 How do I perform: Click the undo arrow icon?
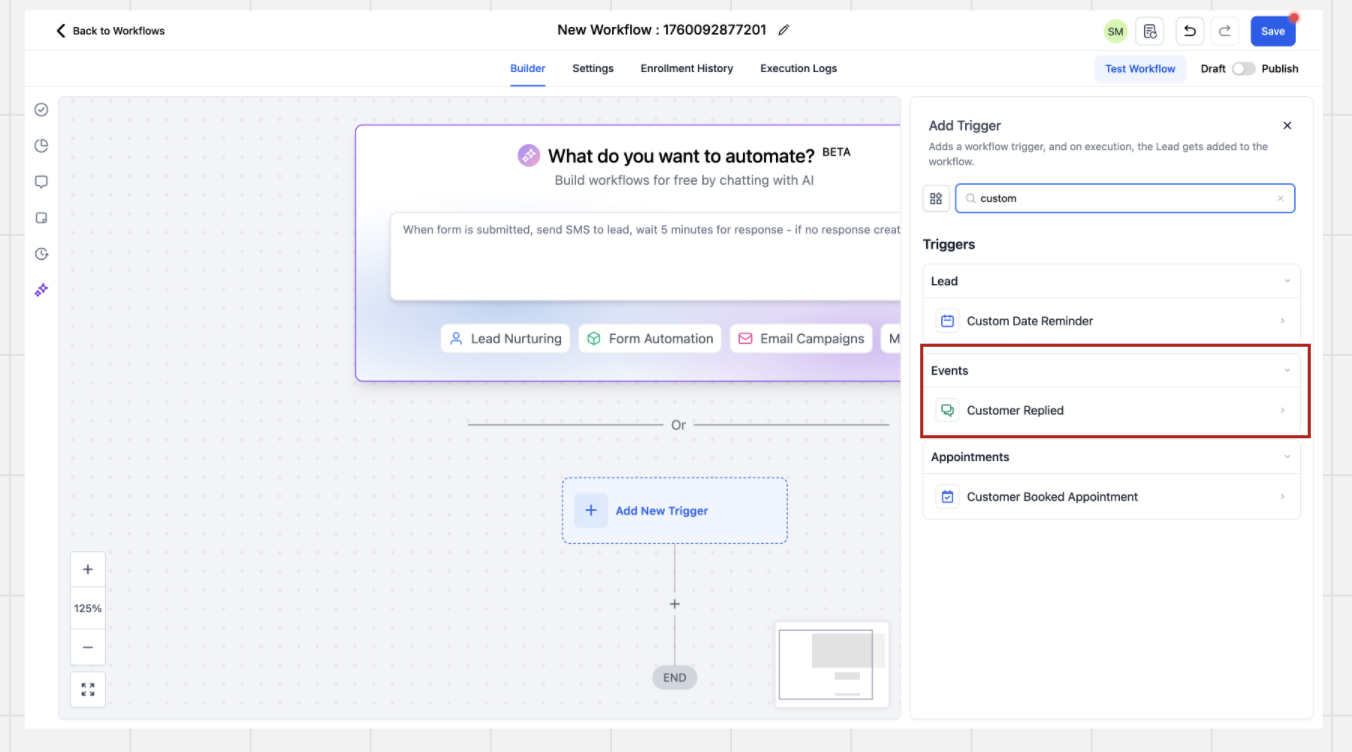point(1189,31)
